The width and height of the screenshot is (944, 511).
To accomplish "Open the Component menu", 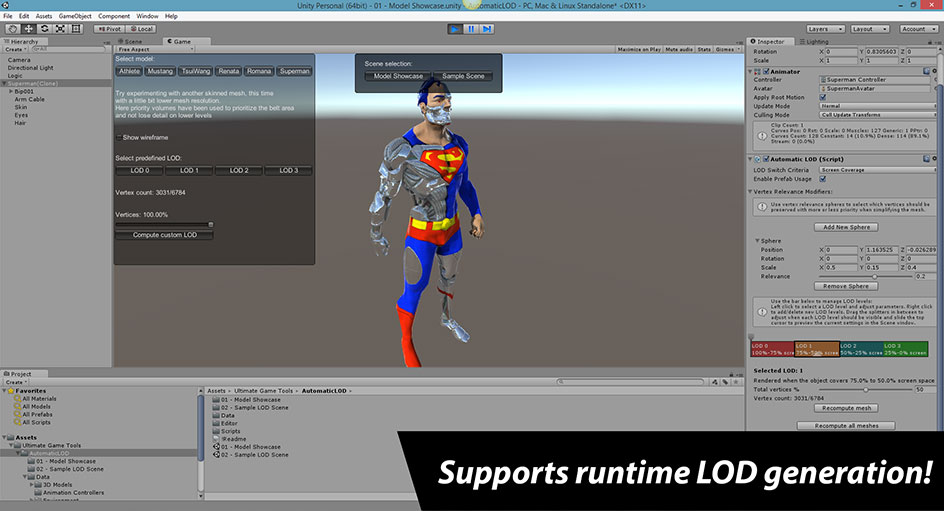I will [x=114, y=16].
